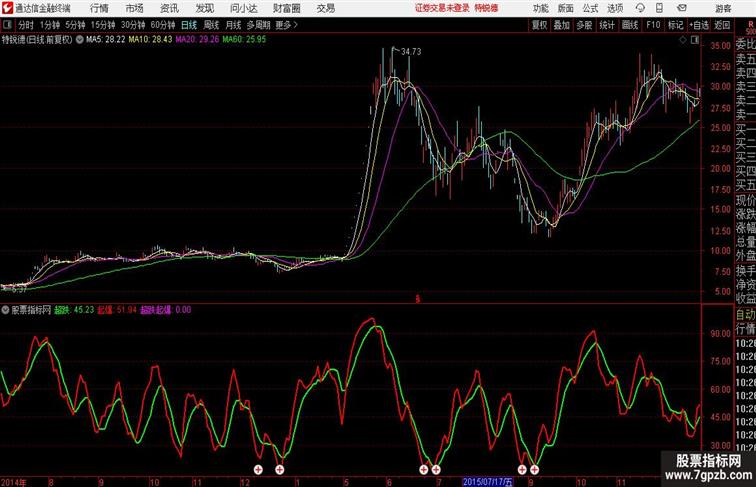
Task: Click the MA20: 29.26 indicator value
Action: click(197, 40)
